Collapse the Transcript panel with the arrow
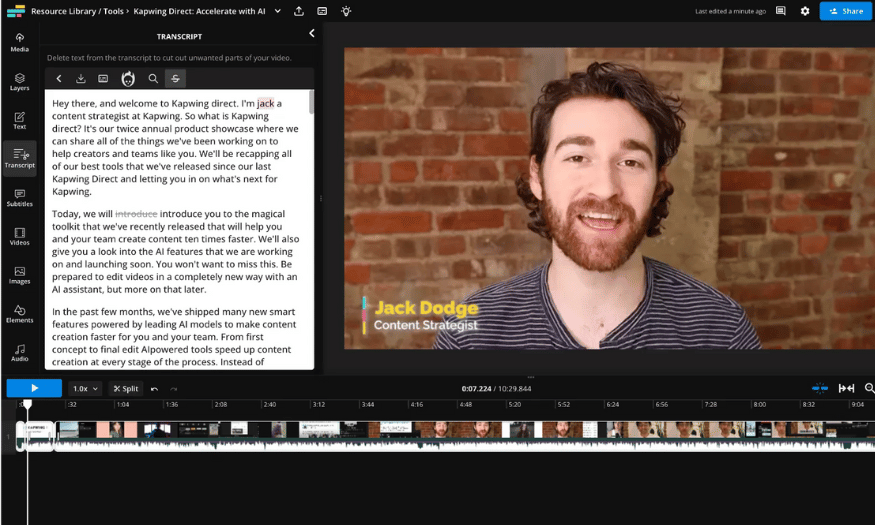Image resolution: width=875 pixels, height=525 pixels. (311, 33)
